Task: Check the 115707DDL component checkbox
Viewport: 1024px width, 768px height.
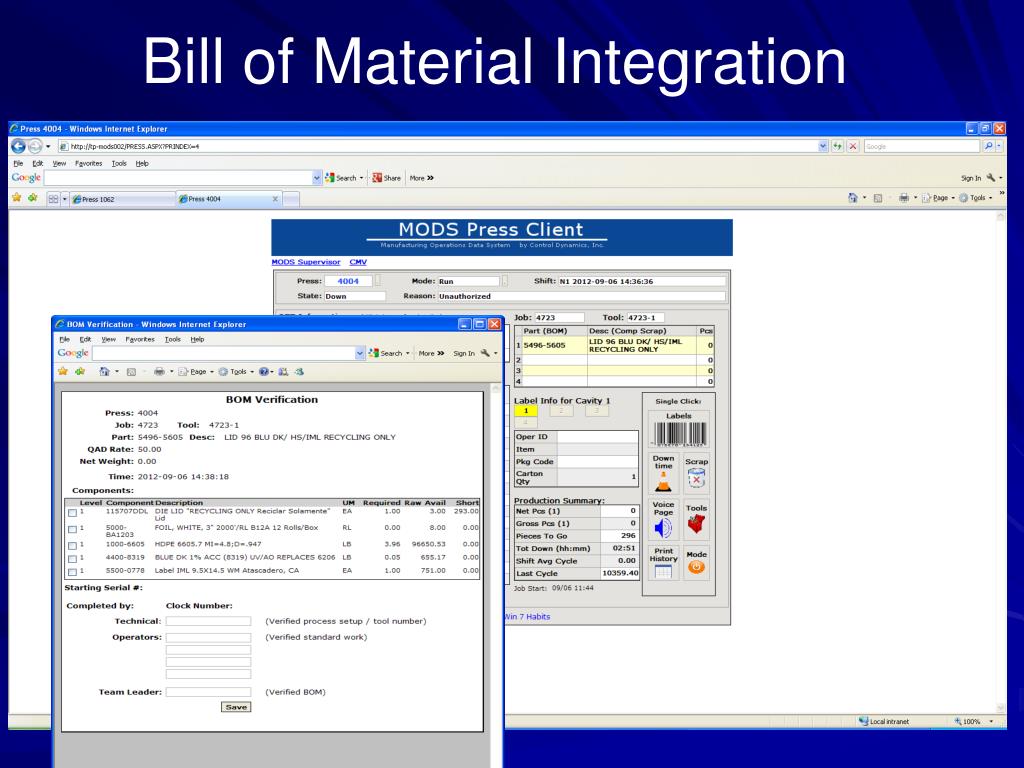Action: (72, 513)
